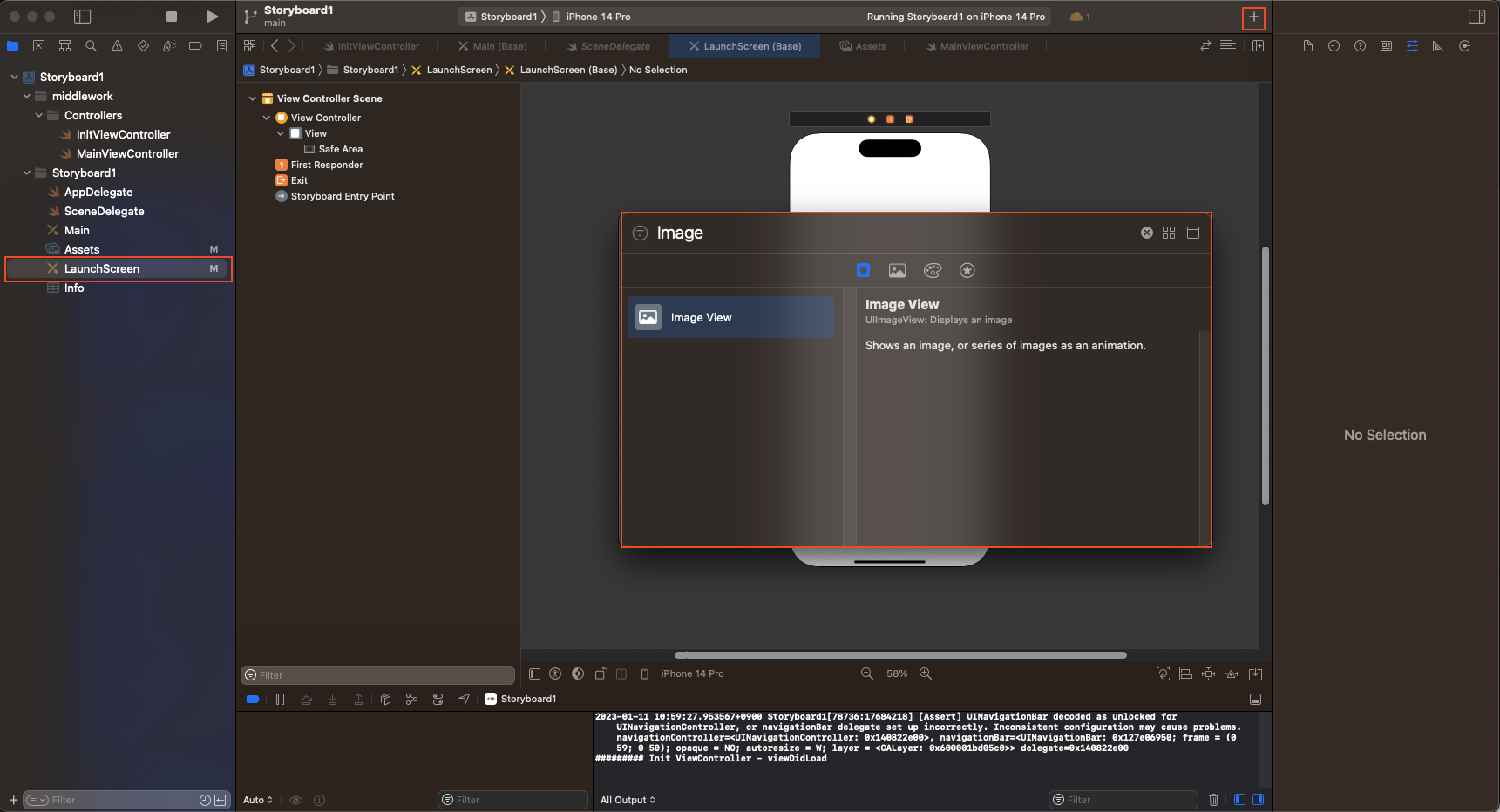Collapse the Controllers folder
Screen dimensions: 1500x812
[39, 115]
